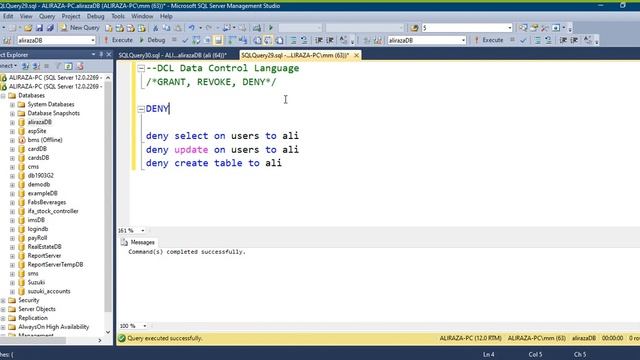
Task: Click the Save icon in toolbar
Action: pyautogui.click(x=39, y=28)
